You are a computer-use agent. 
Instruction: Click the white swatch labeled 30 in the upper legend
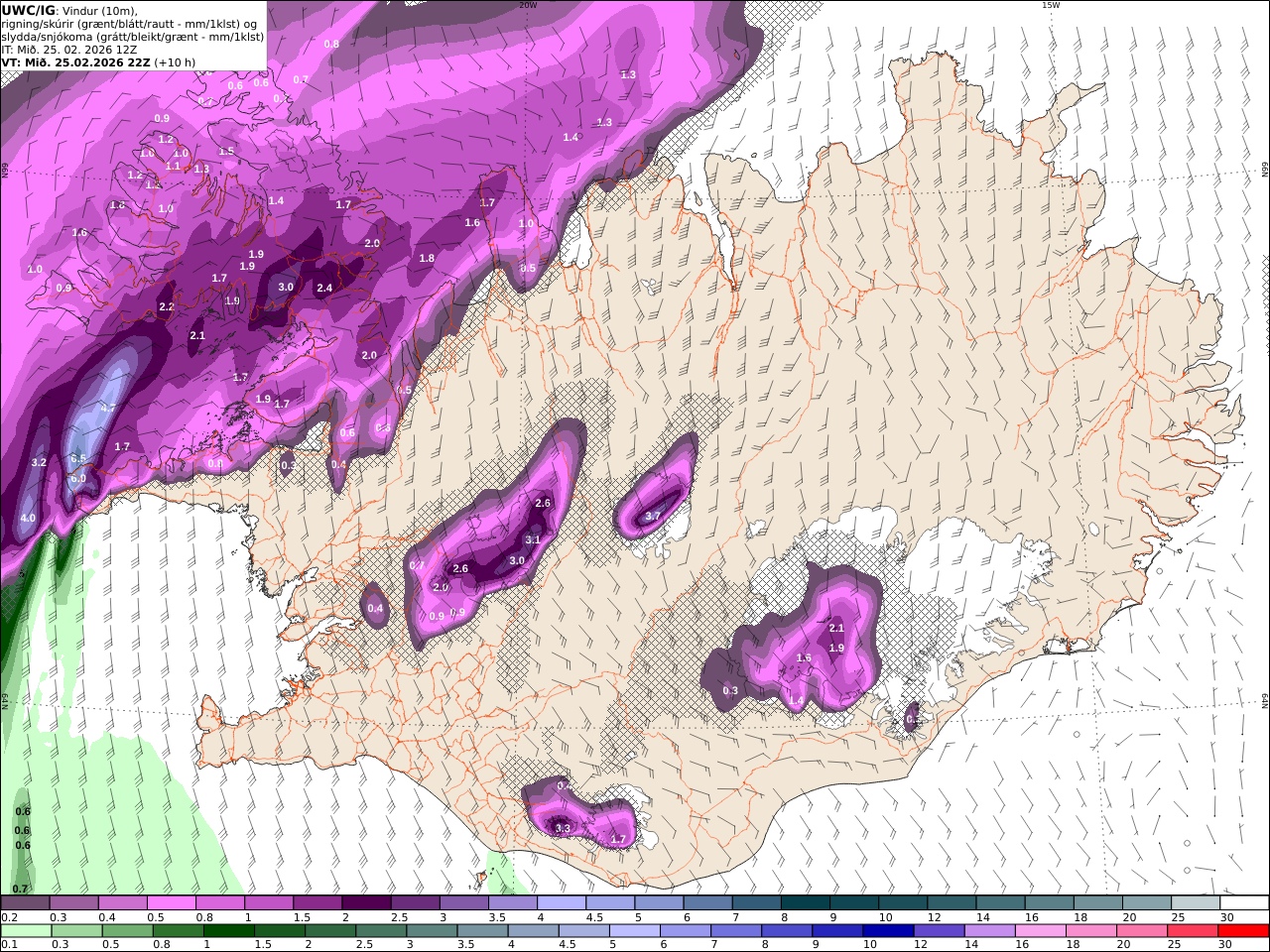coord(1244,902)
